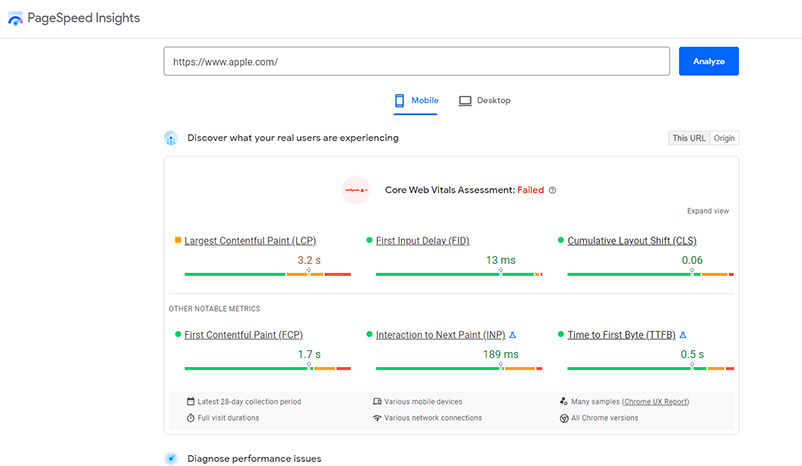Image resolution: width=802 pixels, height=466 pixels.
Task: Switch data scope to Origin
Action: coord(724,138)
